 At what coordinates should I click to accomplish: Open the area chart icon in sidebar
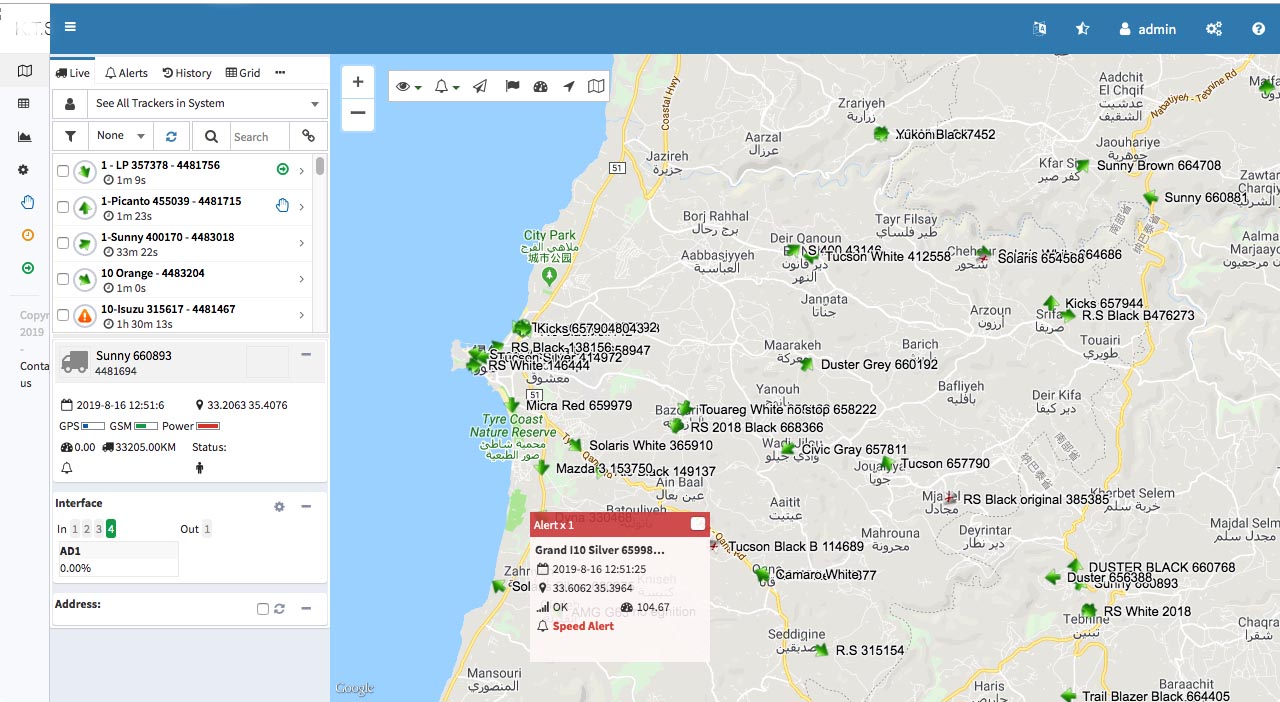pyautogui.click(x=25, y=137)
